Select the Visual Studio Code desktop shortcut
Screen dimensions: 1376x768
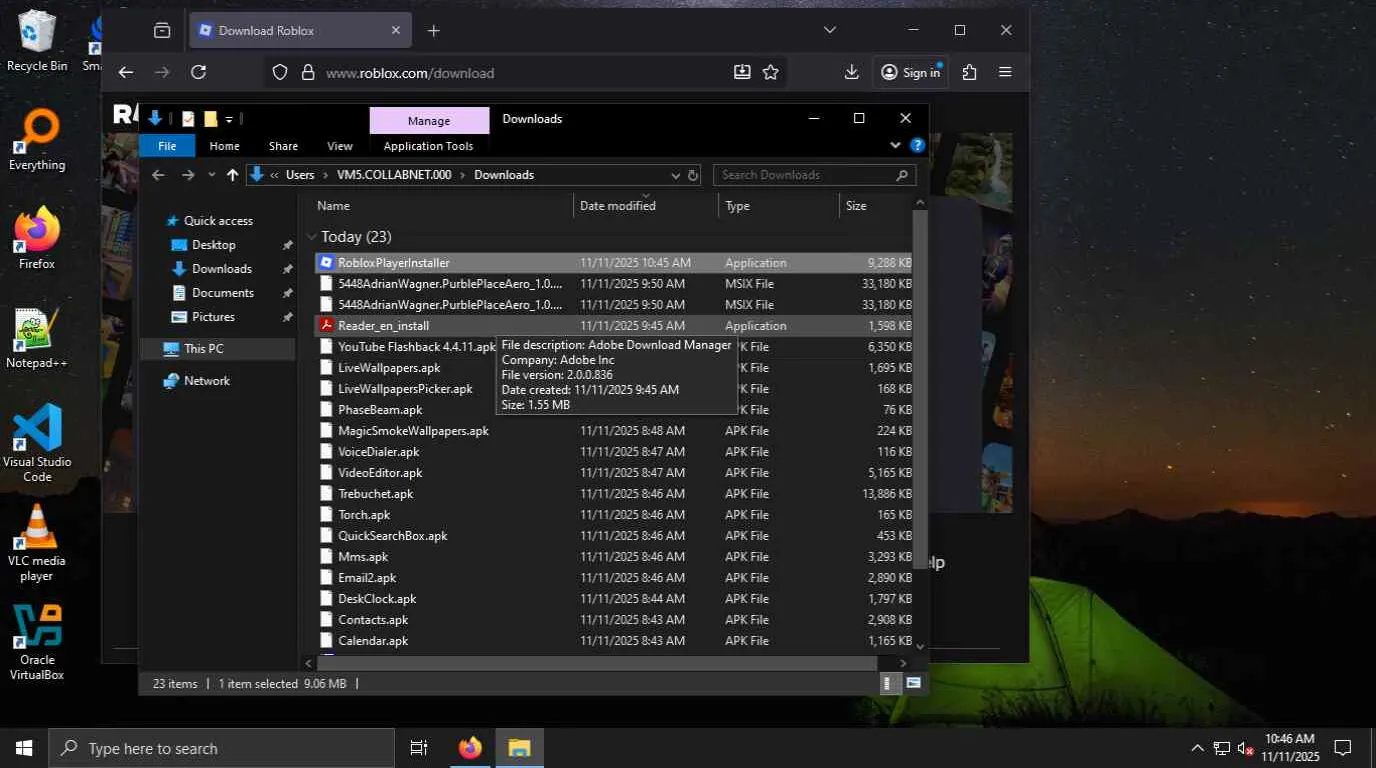tap(37, 443)
